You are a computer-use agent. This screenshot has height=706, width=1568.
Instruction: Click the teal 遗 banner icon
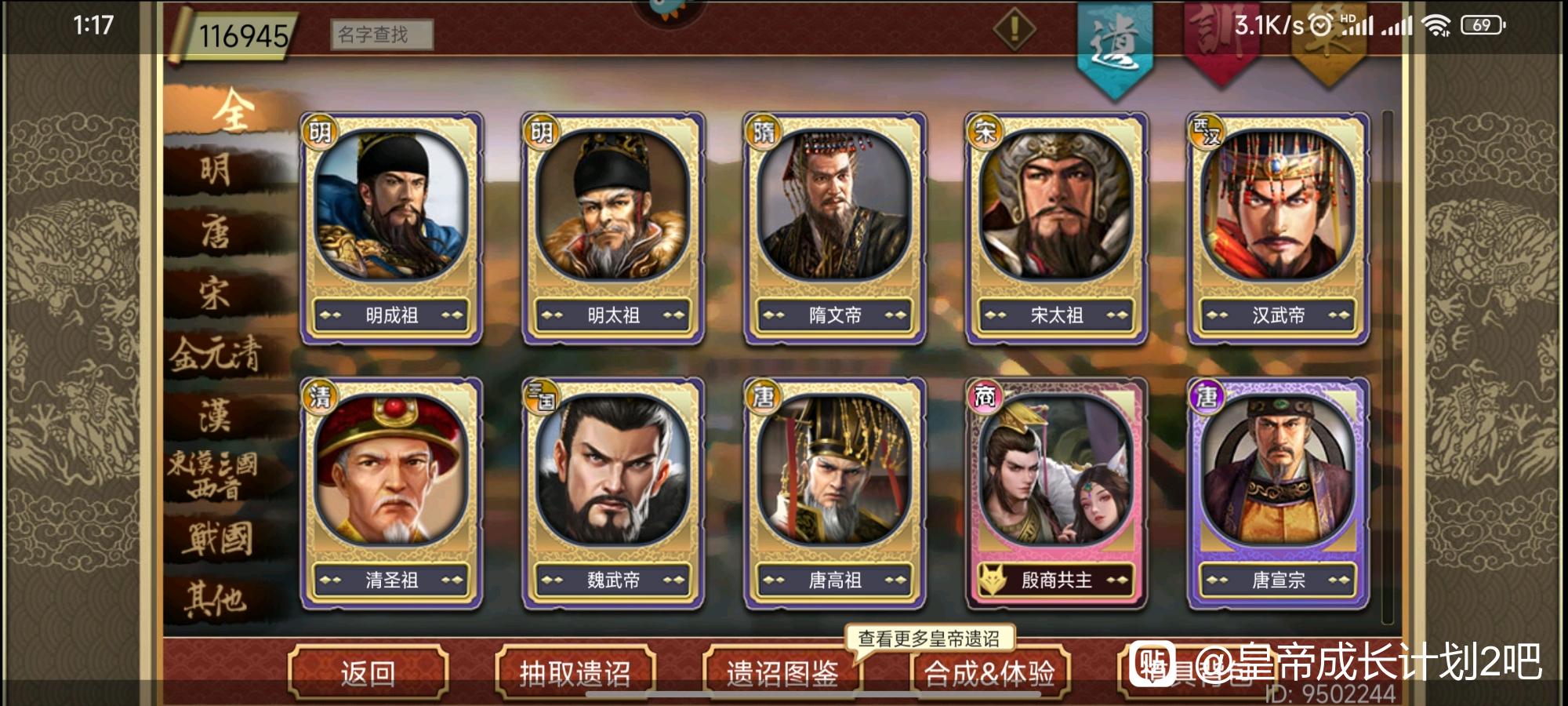click(1115, 47)
